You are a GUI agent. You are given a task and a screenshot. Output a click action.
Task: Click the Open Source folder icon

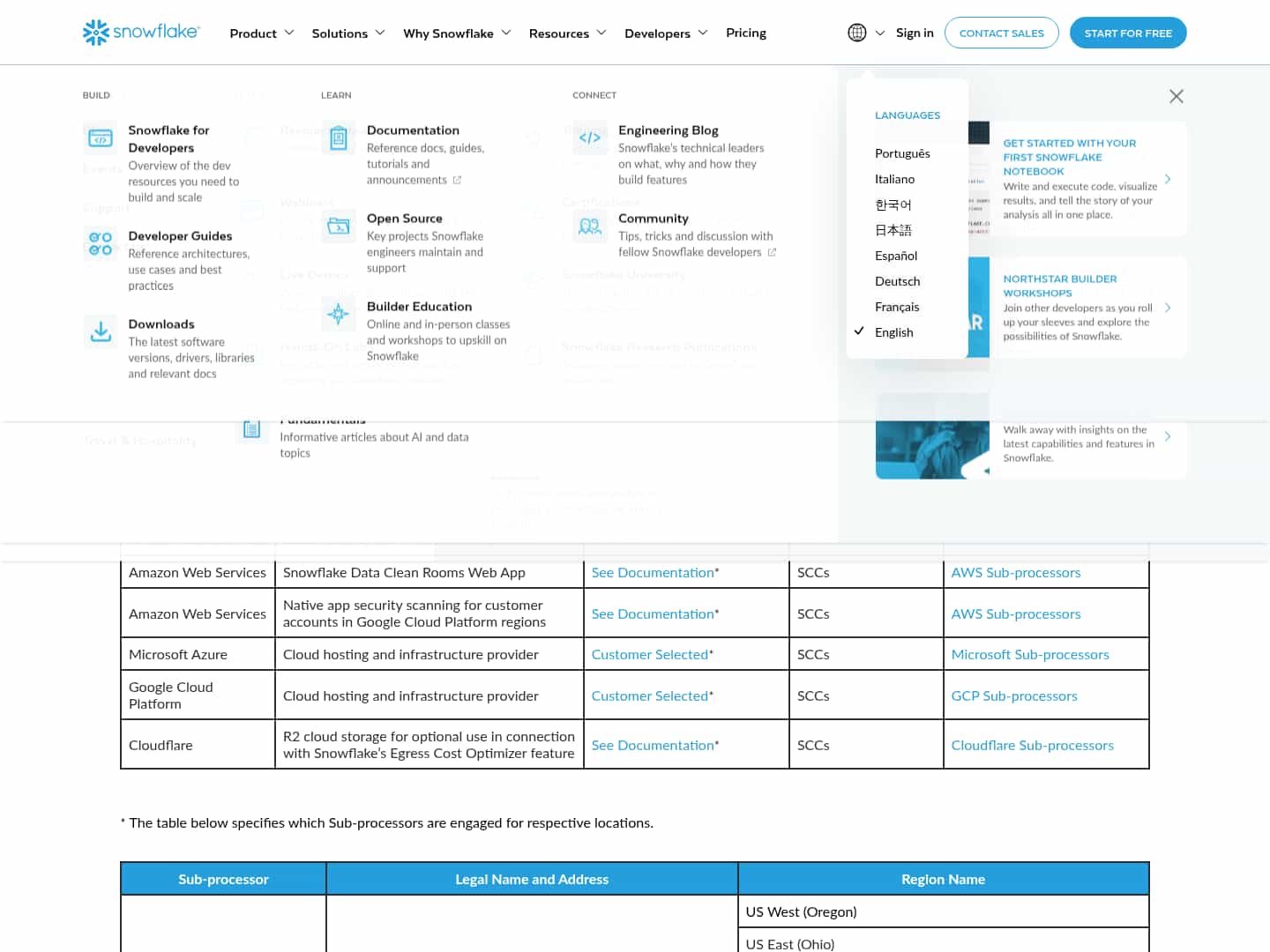(339, 227)
